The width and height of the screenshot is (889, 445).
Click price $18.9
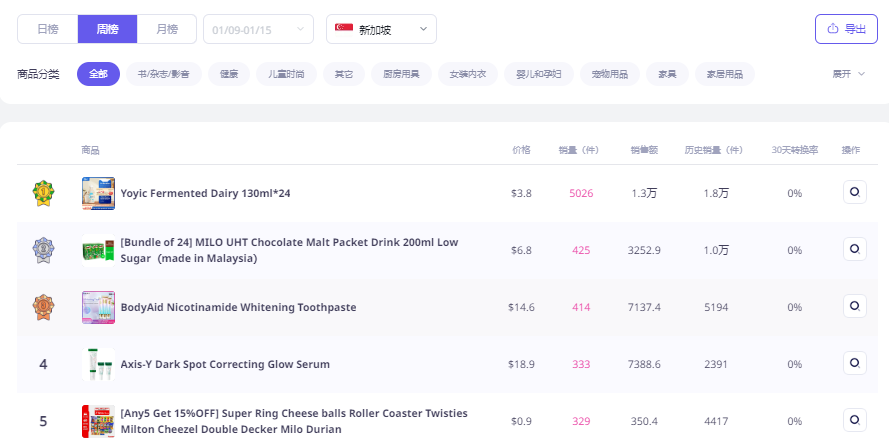[521, 364]
